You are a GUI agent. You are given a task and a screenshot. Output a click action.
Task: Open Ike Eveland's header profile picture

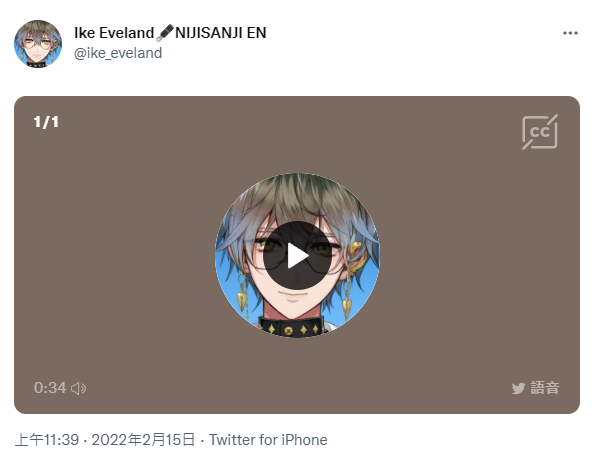pos(38,44)
